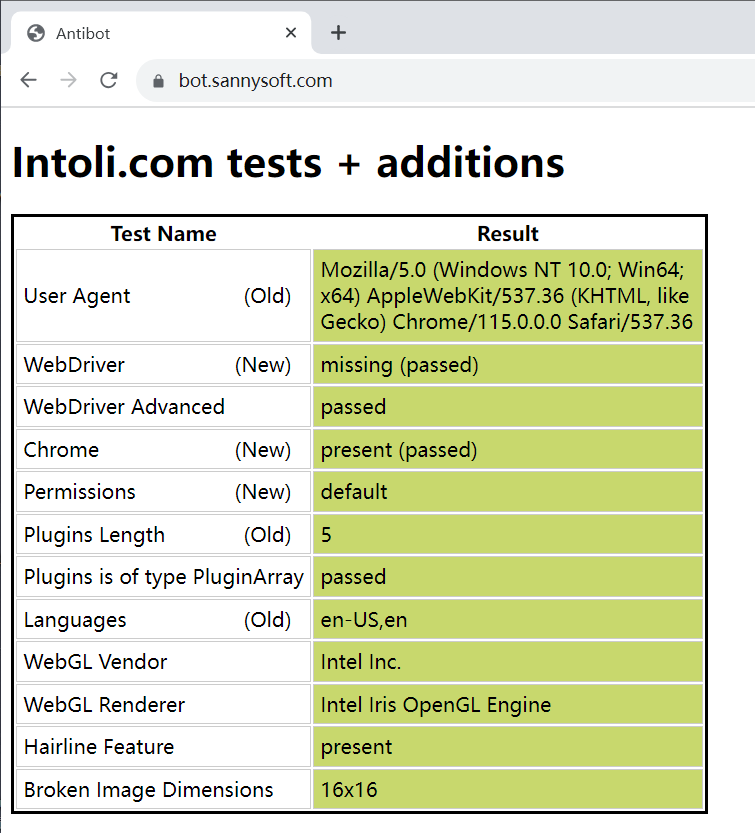Click the browser back arrow
The height and width of the screenshot is (833, 755).
(x=28, y=81)
